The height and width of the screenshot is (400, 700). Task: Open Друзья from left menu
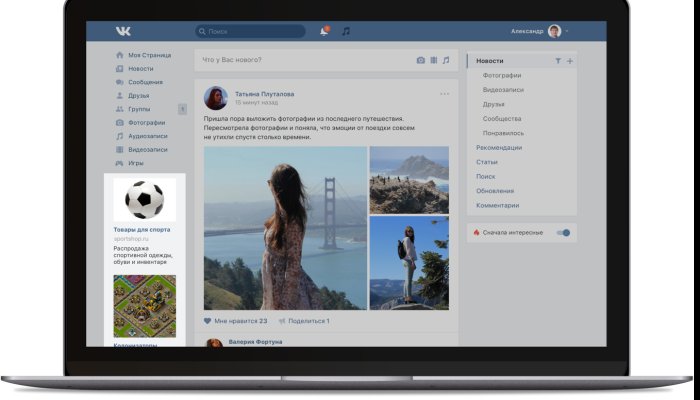tap(138, 96)
